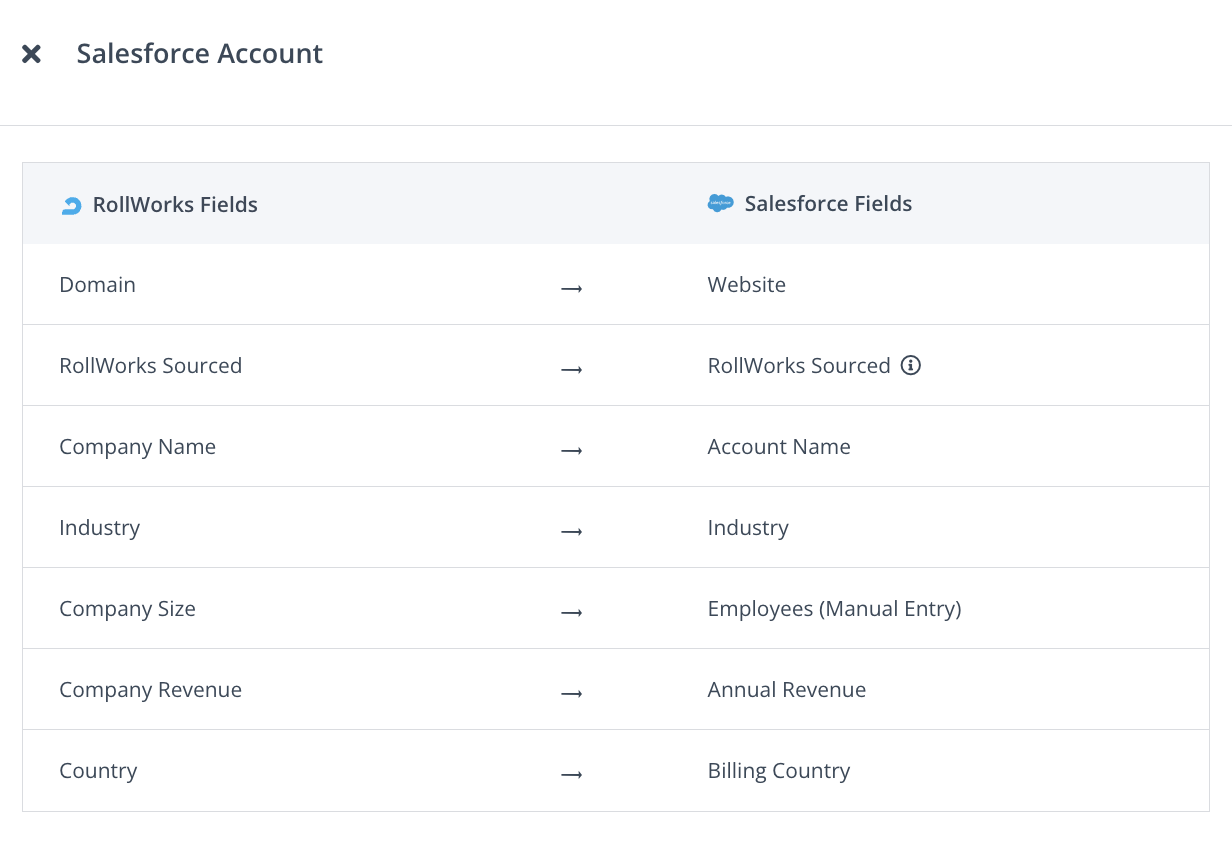
Task: Select the Annual Revenue field
Action: click(786, 690)
